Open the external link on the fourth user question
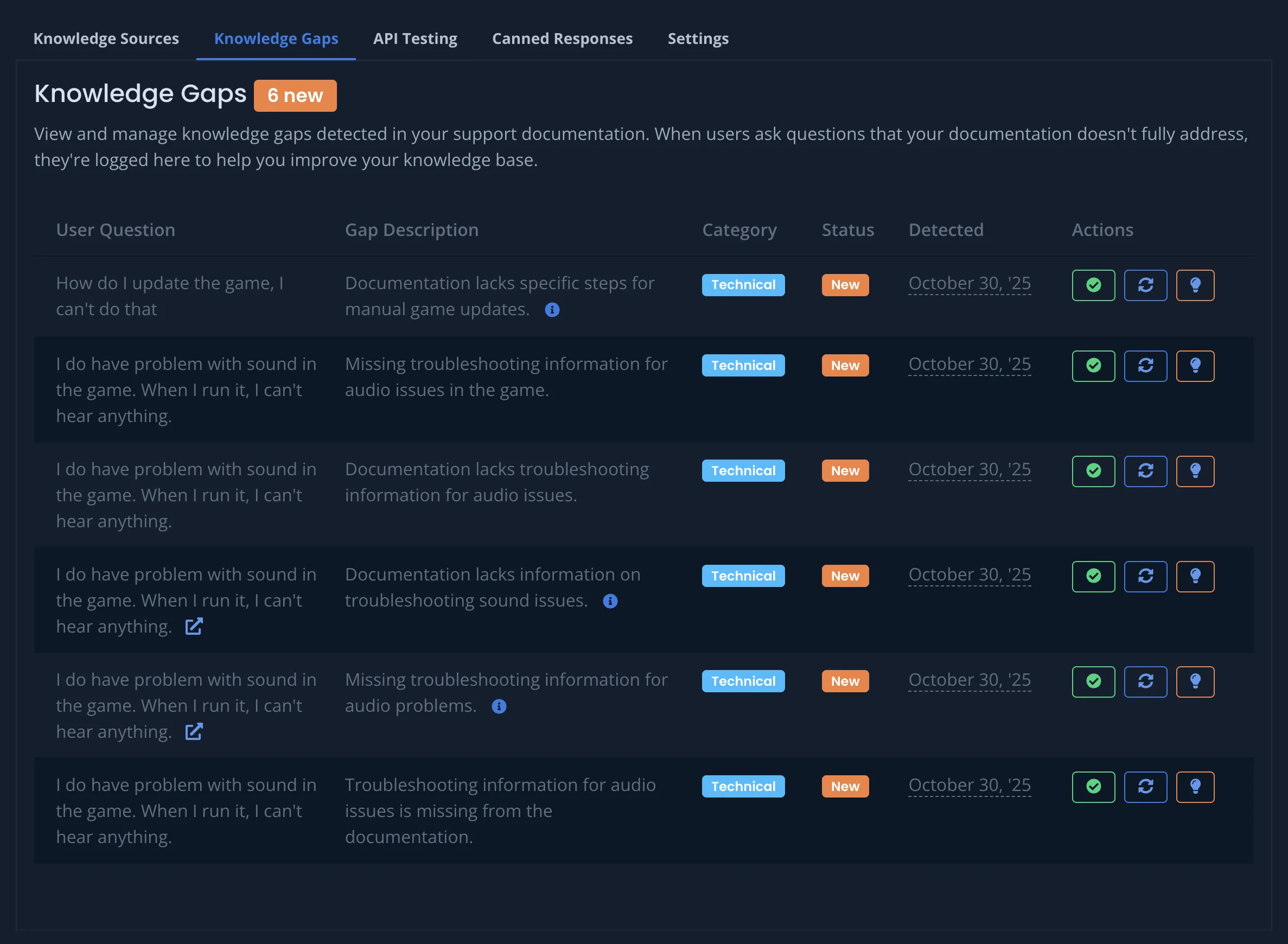Screen dimensions: 1288x944 [x=194, y=626]
